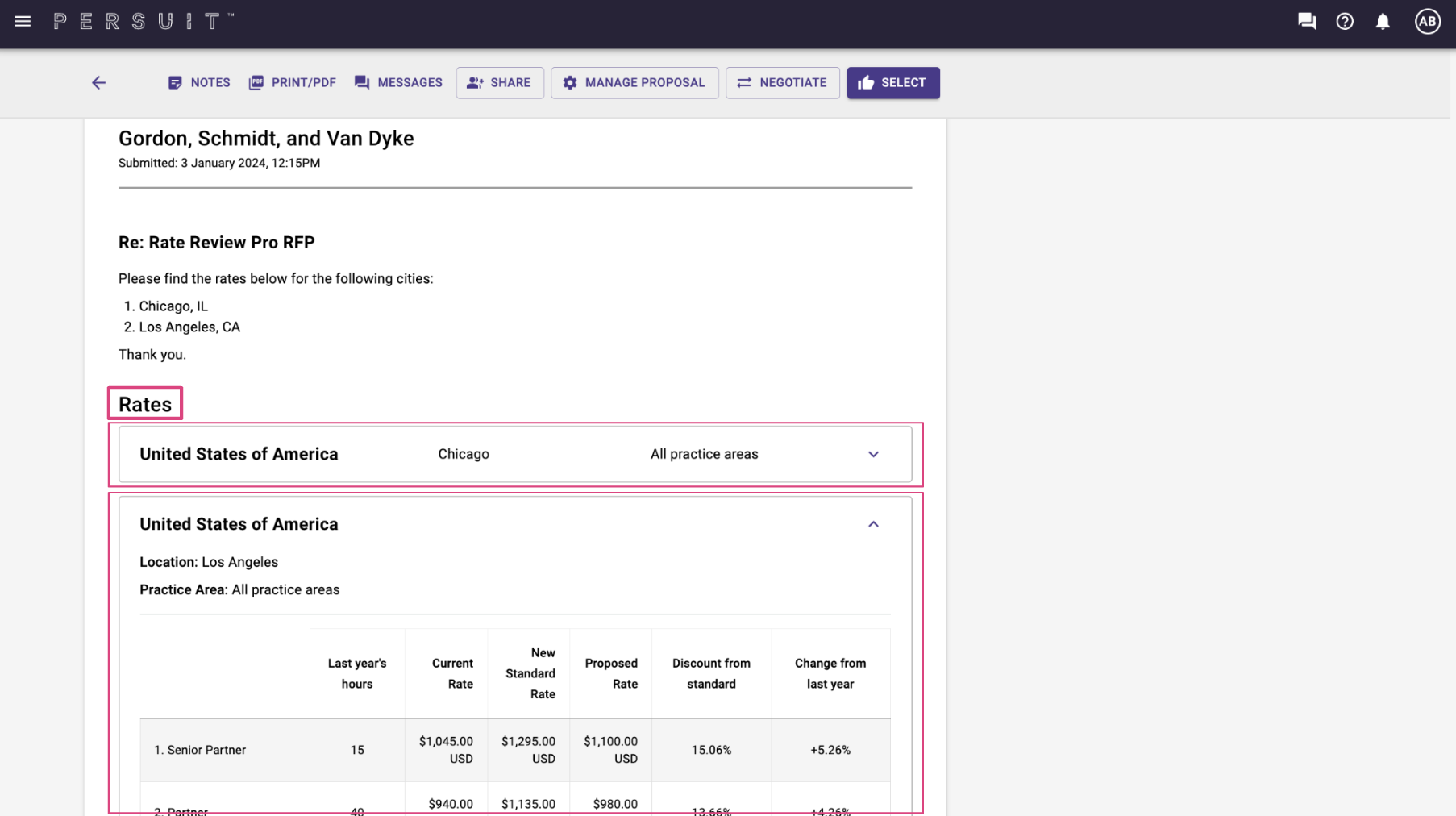Image resolution: width=1456 pixels, height=816 pixels.
Task: Click Senior Partner's +5.26% change value
Action: click(830, 751)
